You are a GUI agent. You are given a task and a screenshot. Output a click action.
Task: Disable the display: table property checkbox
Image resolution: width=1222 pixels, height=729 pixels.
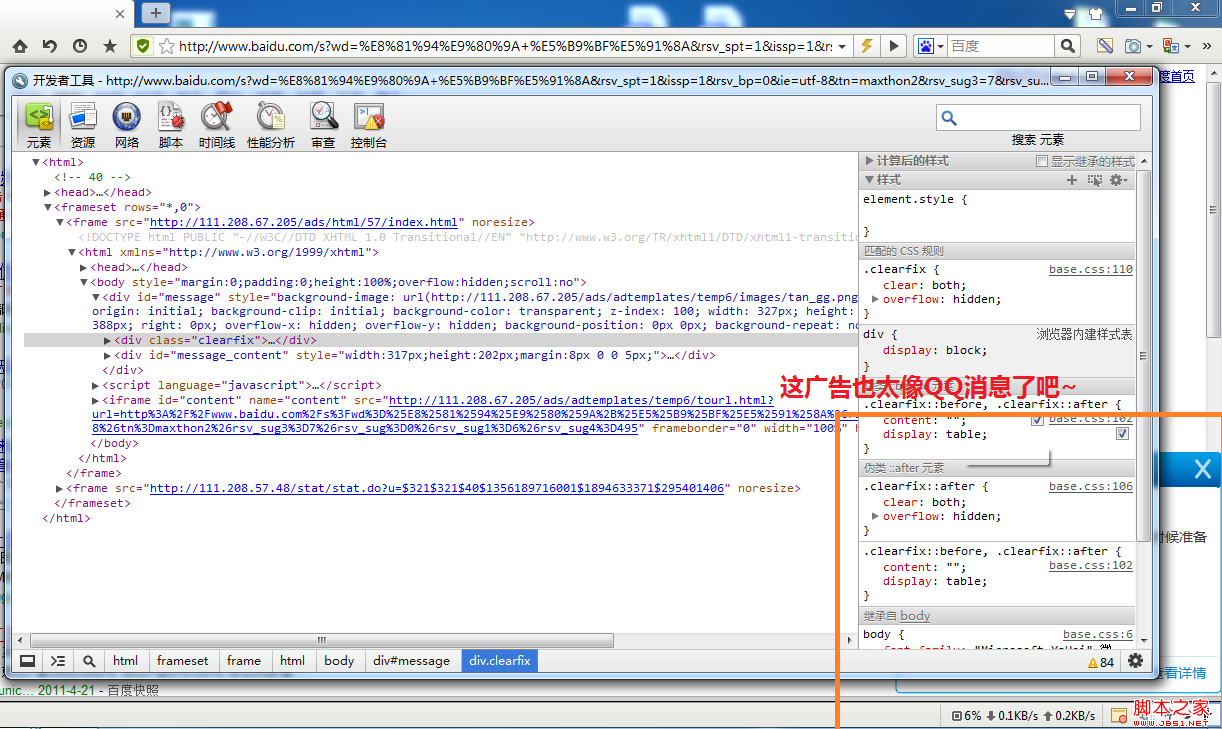click(1122, 434)
